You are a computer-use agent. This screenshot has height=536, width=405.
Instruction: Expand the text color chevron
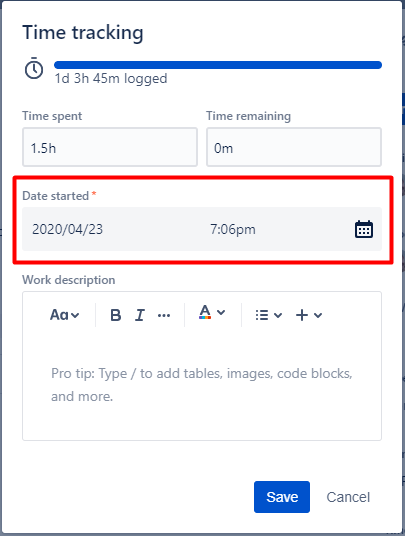(221, 312)
